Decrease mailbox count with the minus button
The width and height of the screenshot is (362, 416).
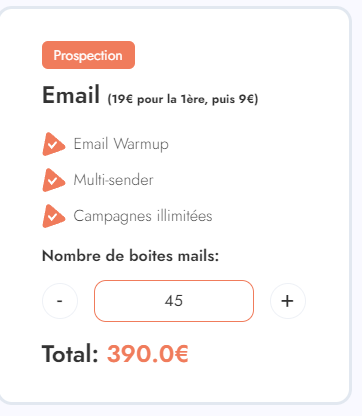coord(60,301)
